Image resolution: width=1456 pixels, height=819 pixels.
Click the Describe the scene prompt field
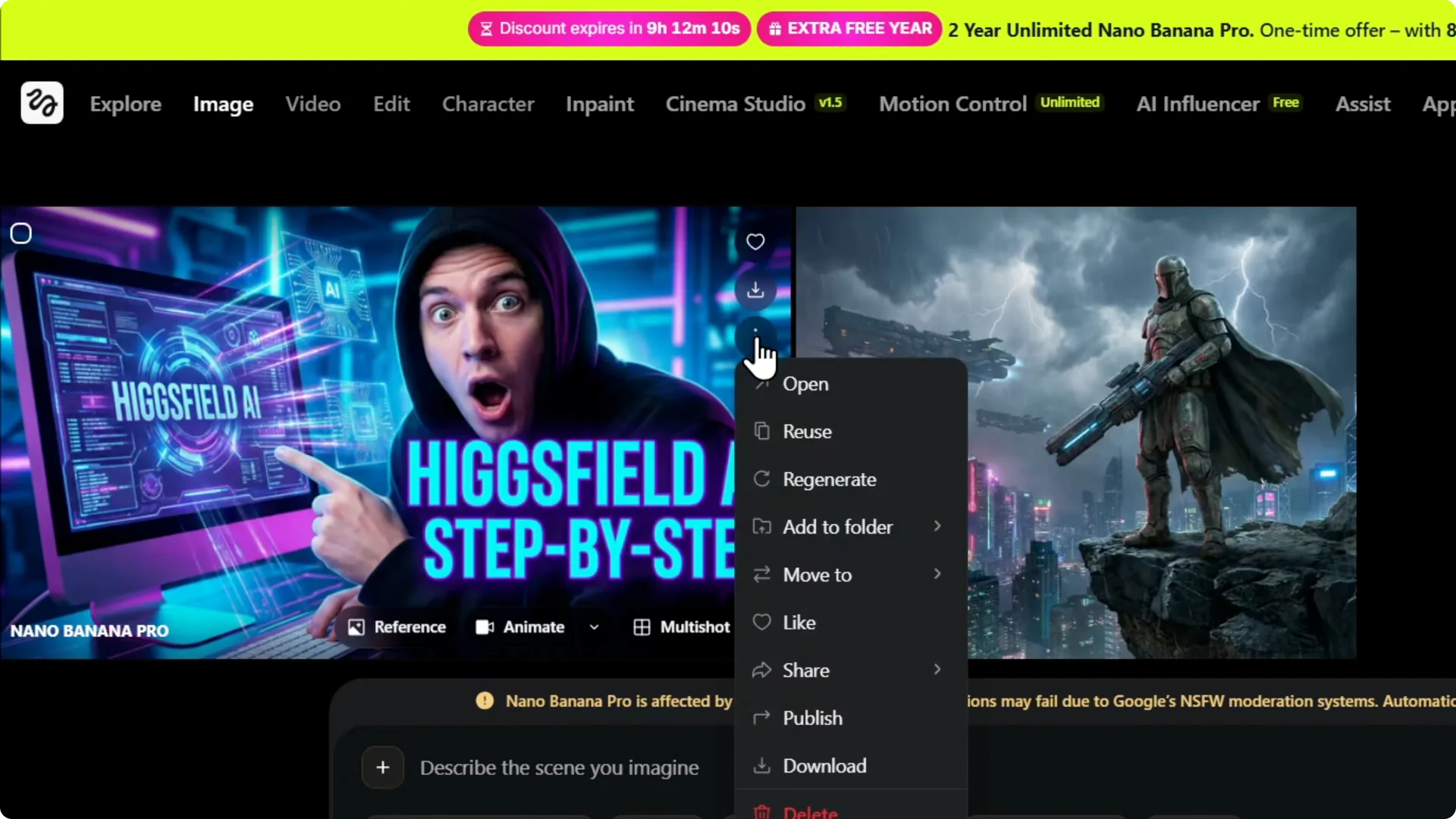[x=559, y=767]
